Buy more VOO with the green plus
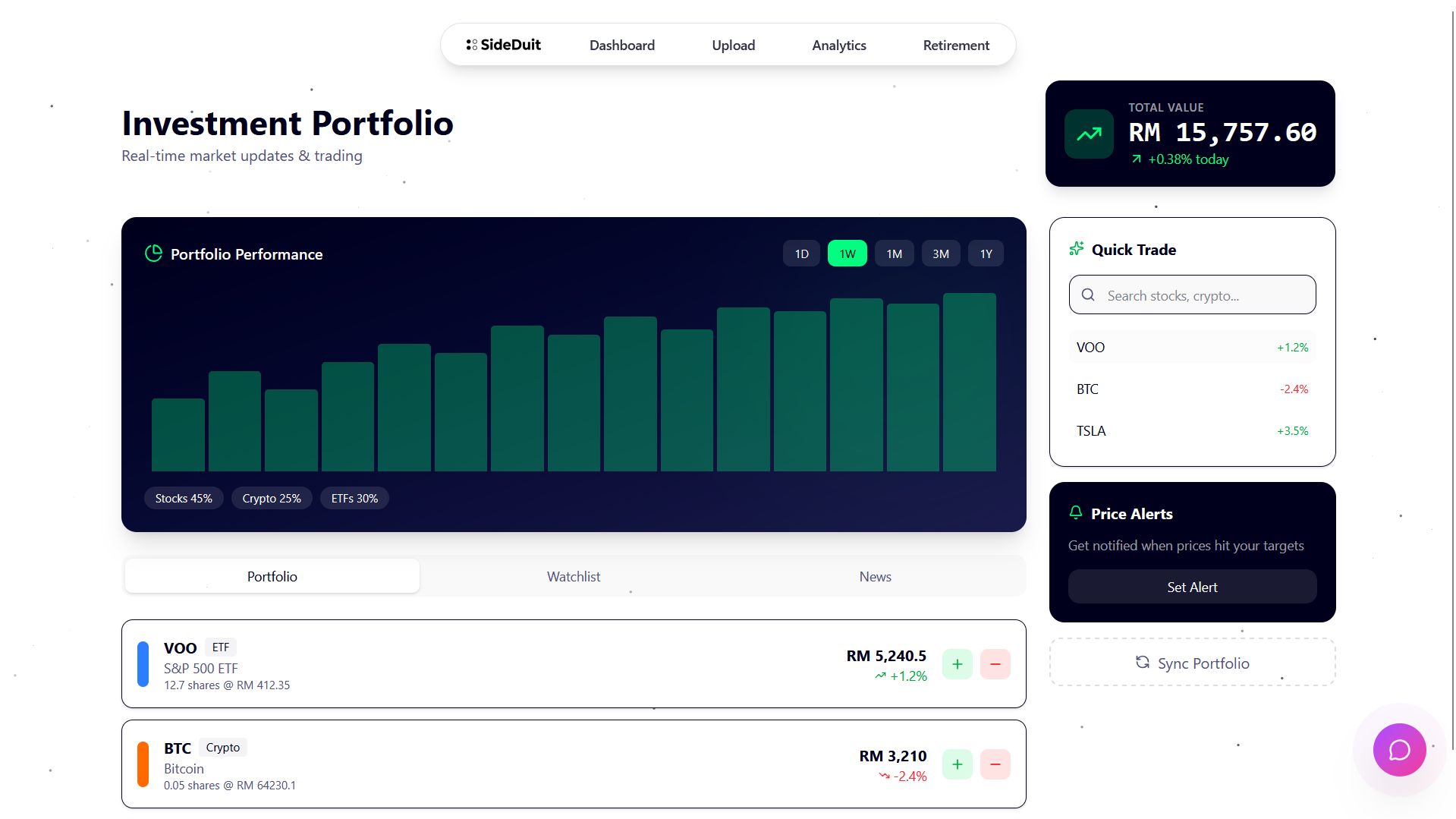The width and height of the screenshot is (1456, 819). coord(958,664)
